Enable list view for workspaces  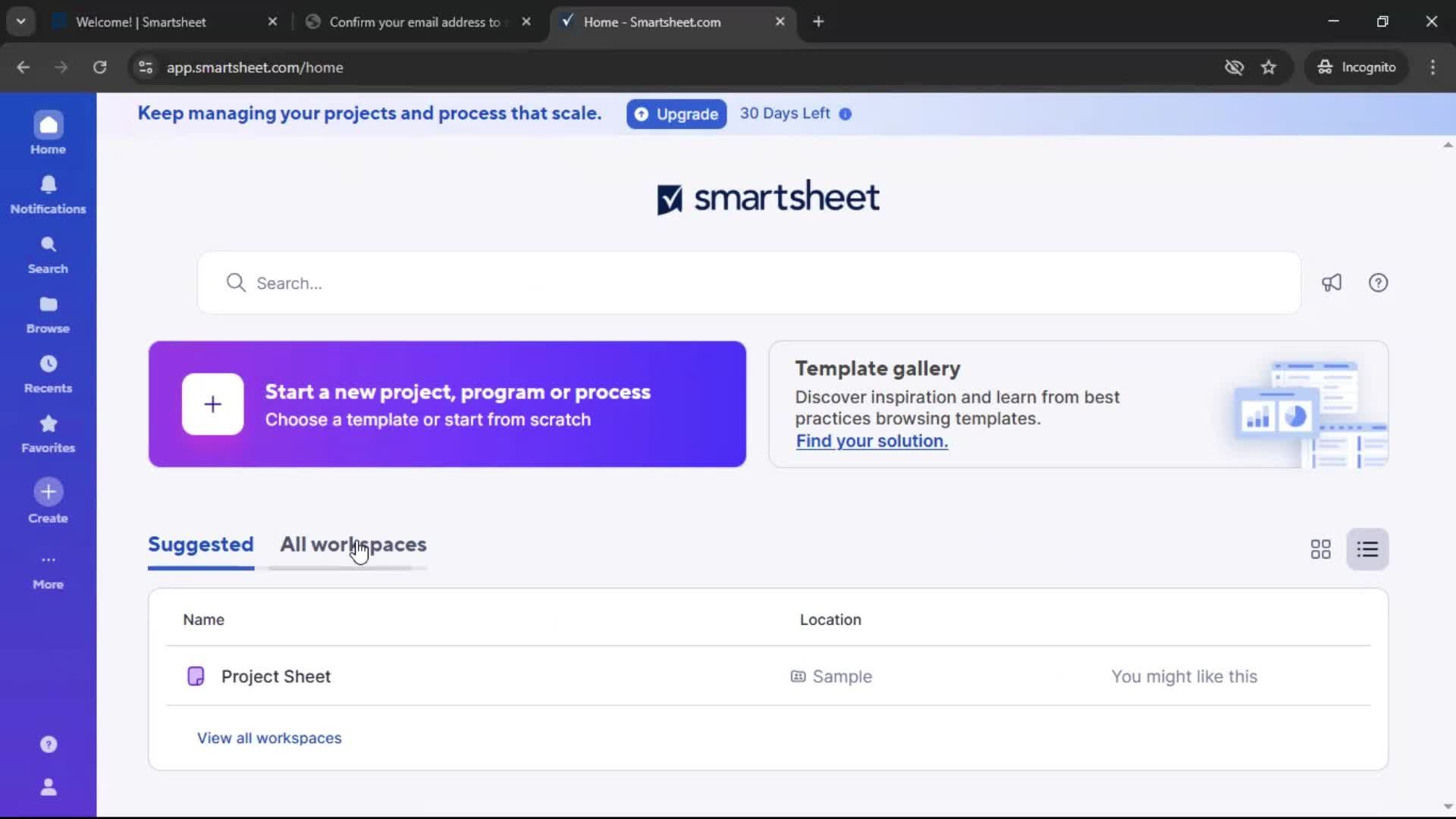click(x=1368, y=548)
